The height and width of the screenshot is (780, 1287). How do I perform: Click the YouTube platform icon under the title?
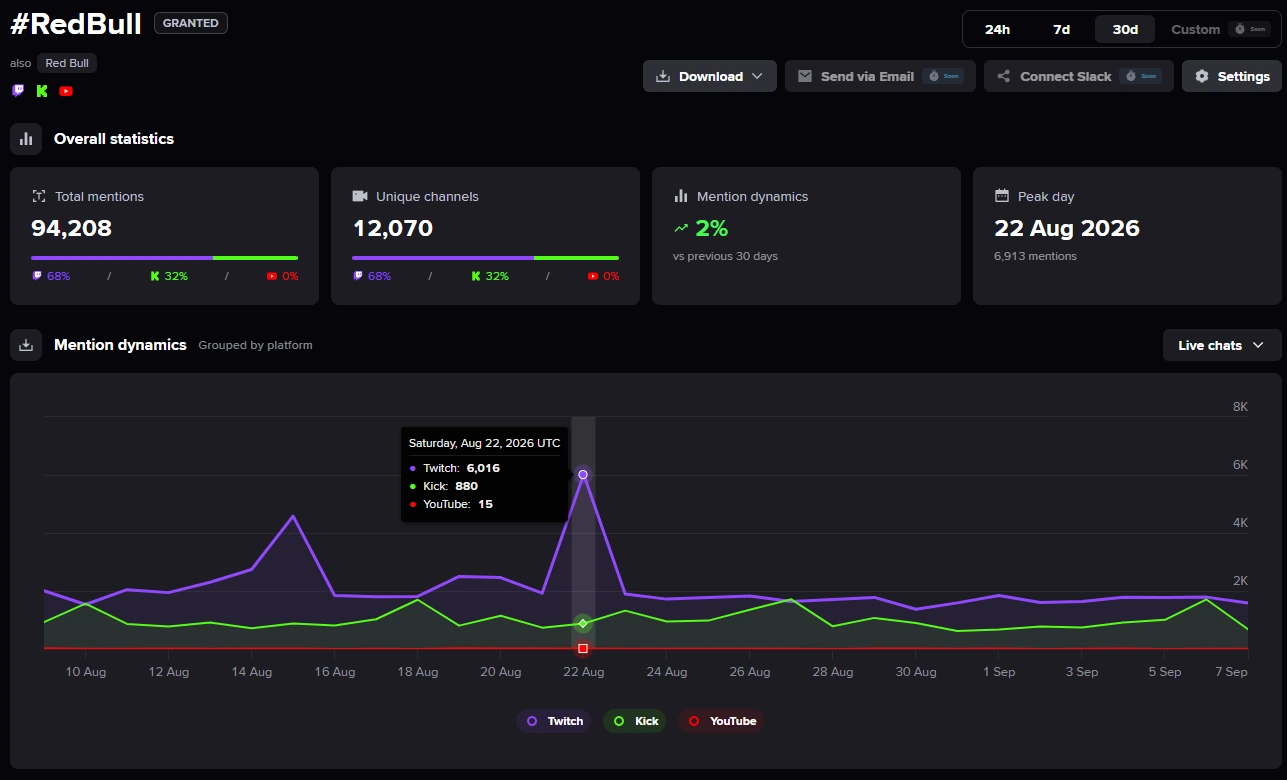66,91
